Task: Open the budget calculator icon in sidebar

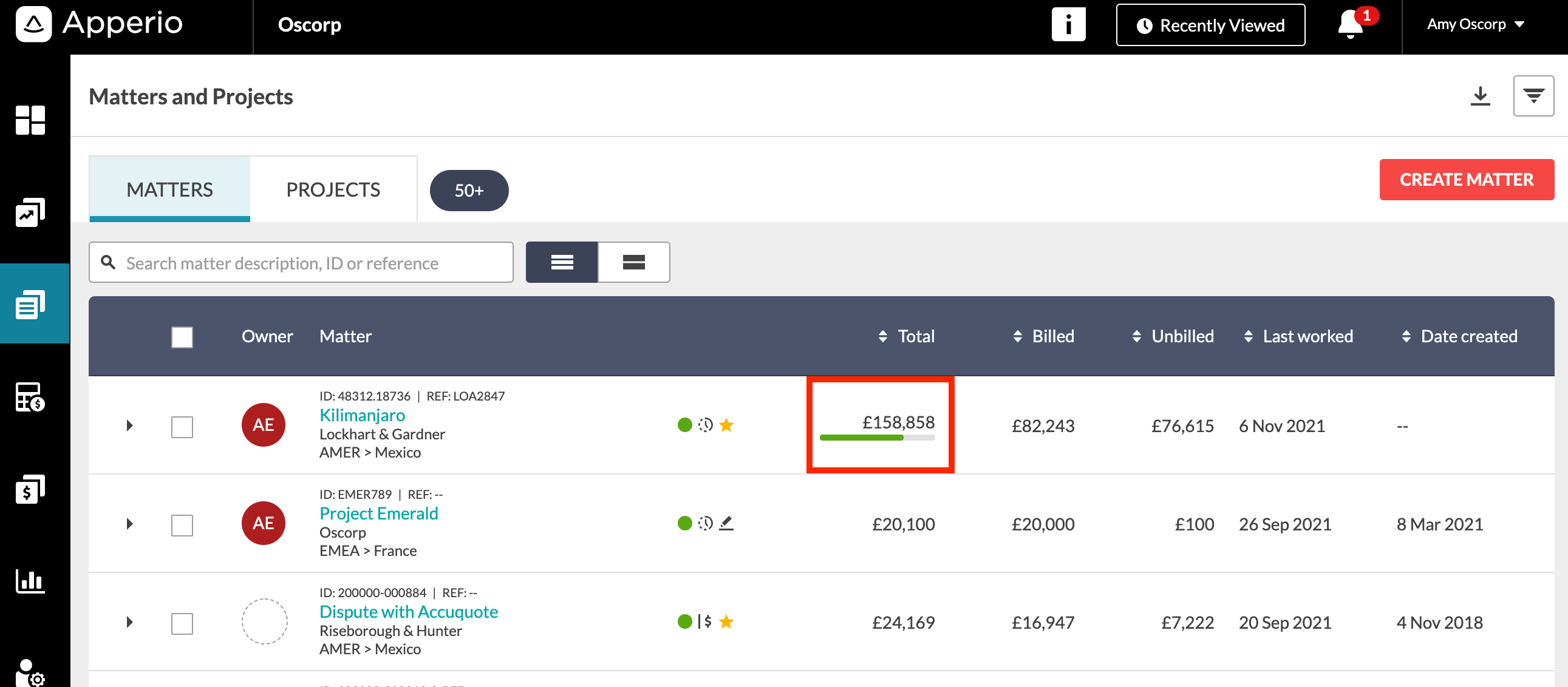Action: tap(30, 397)
